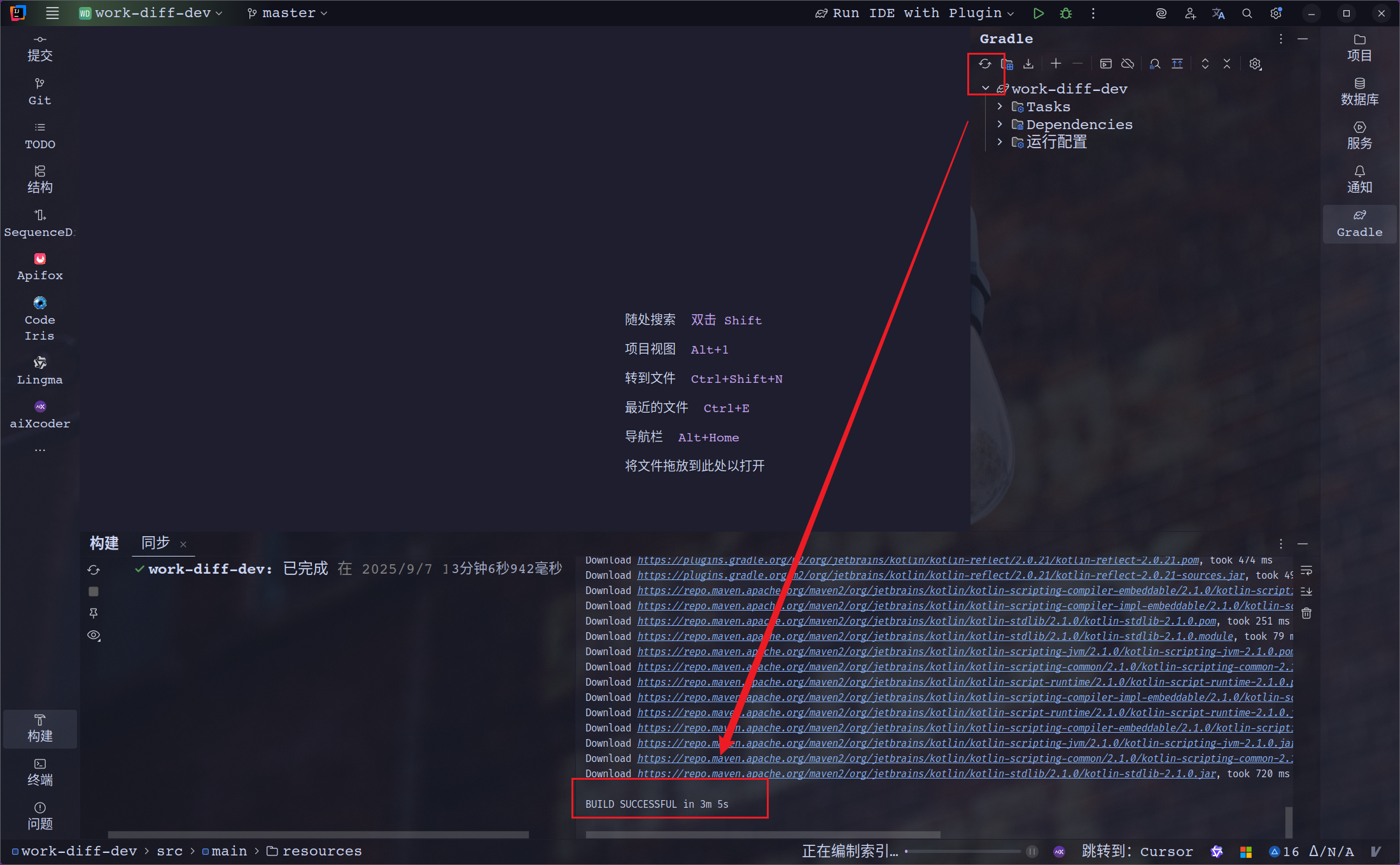
Task: Open the master branch dropdown
Action: 288,13
